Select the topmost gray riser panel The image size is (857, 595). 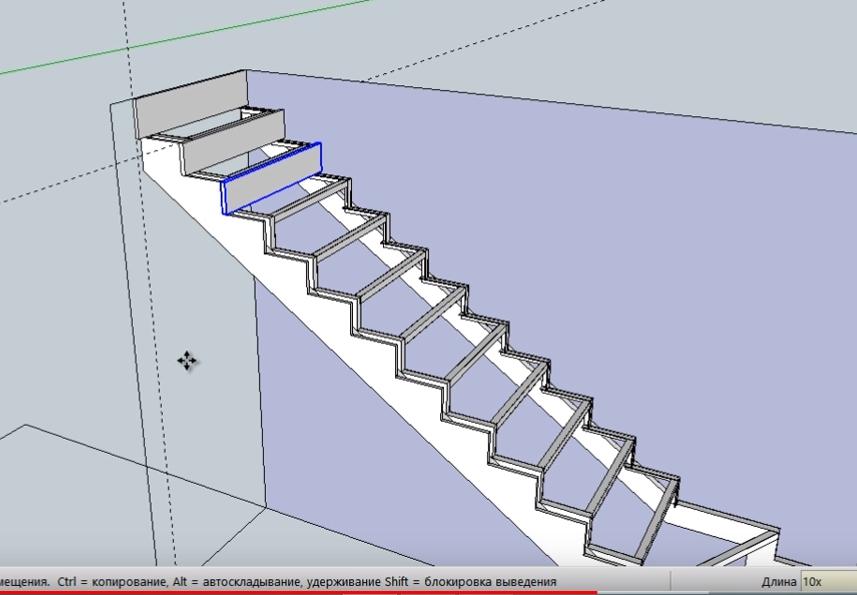[188, 108]
